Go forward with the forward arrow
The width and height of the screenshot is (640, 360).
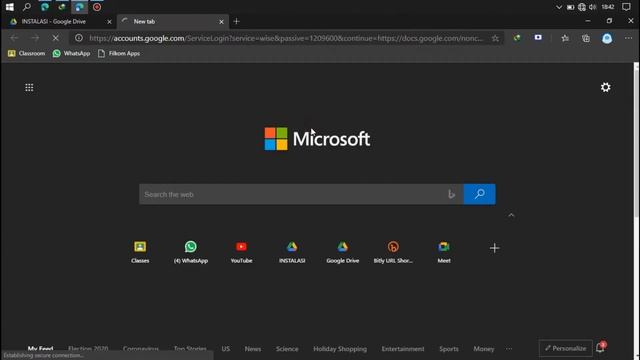tap(35, 38)
